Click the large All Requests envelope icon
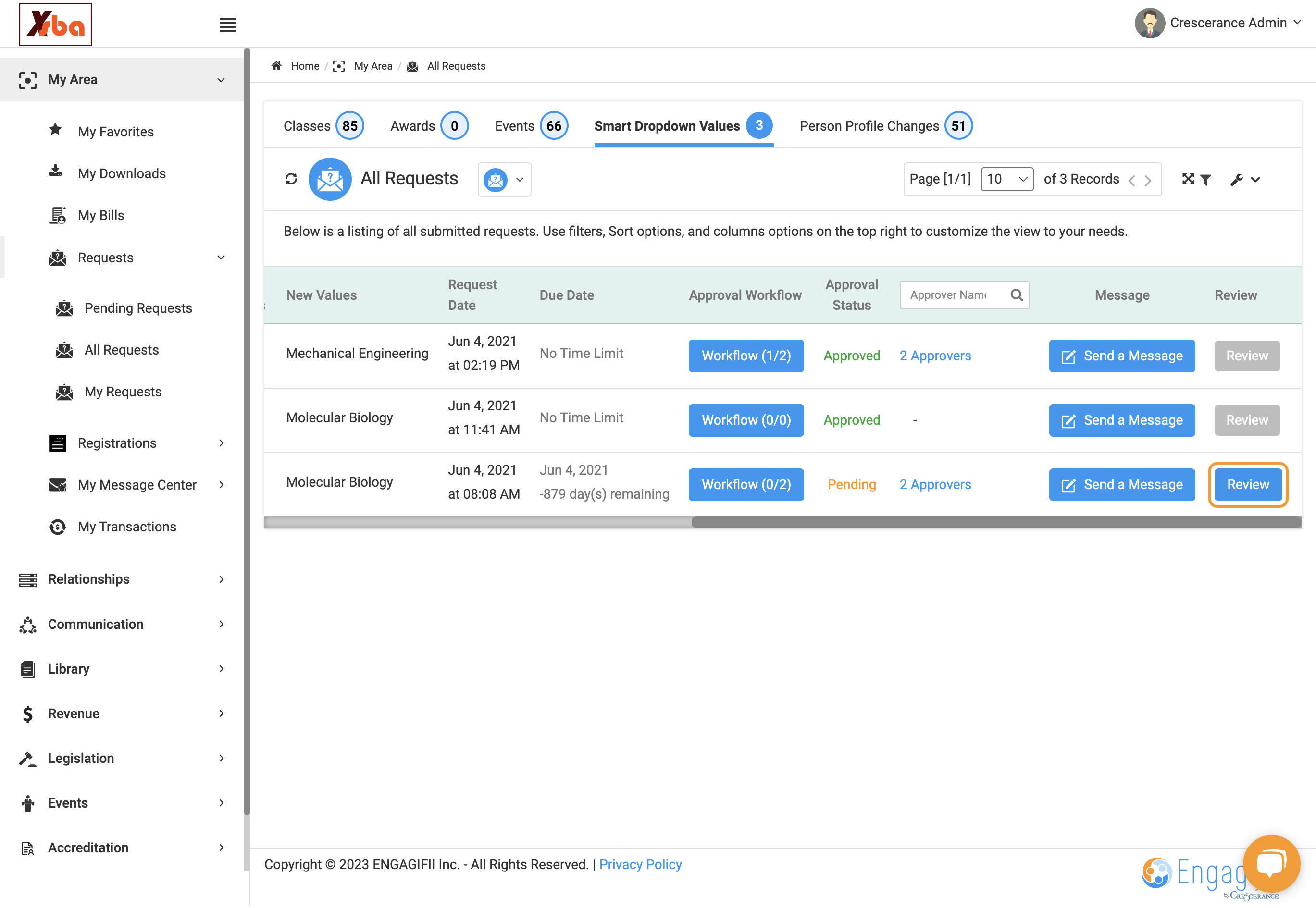1316x908 pixels. [330, 179]
